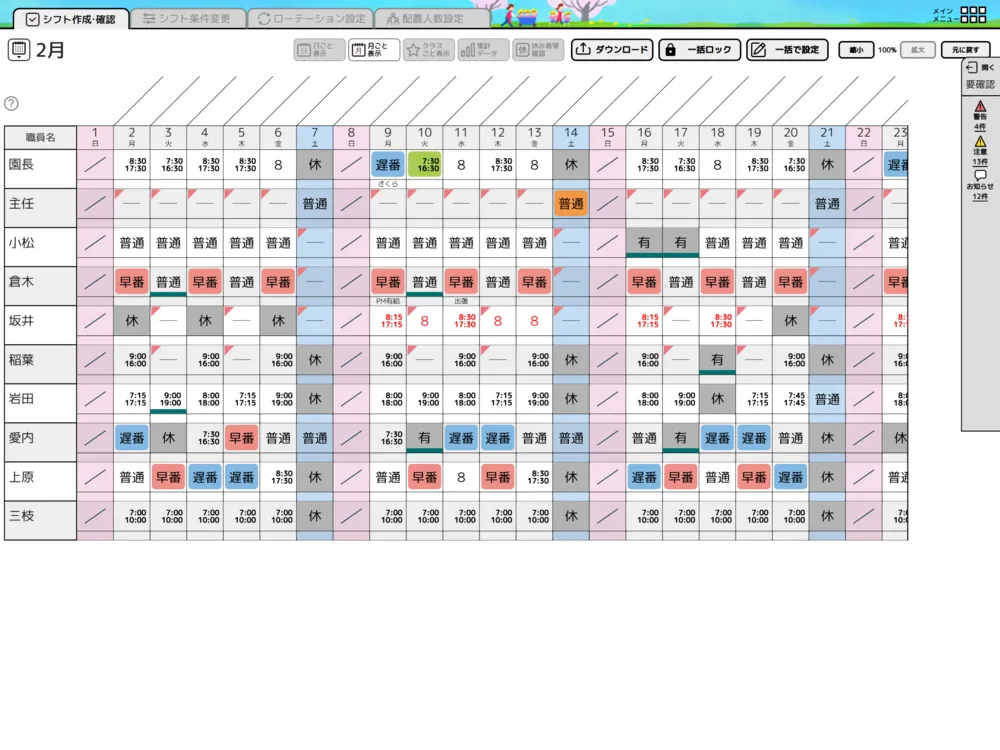Select 主任's orange 普通 cell on the 14th
The height and width of the screenshot is (750, 1000).
571,203
